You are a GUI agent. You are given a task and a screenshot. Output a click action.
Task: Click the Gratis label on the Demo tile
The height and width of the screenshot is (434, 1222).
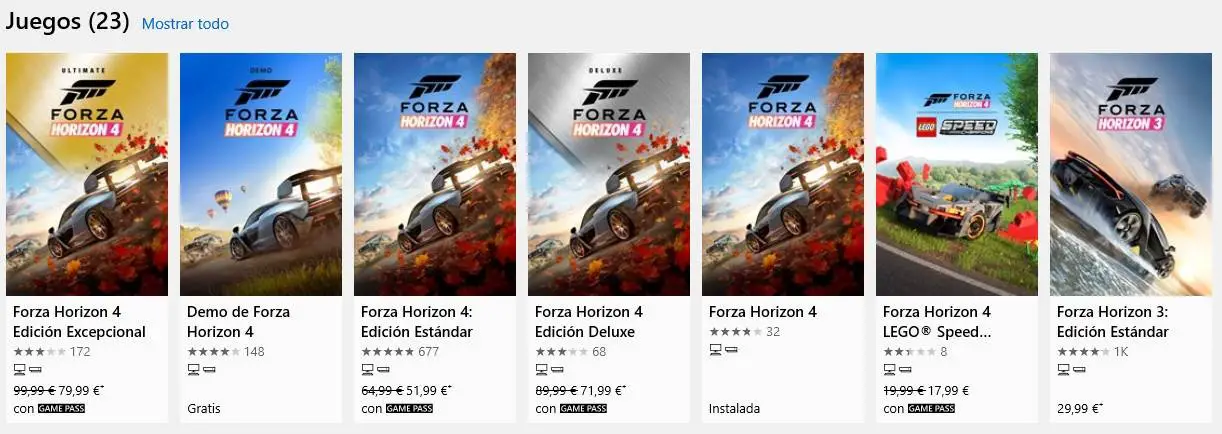204,409
